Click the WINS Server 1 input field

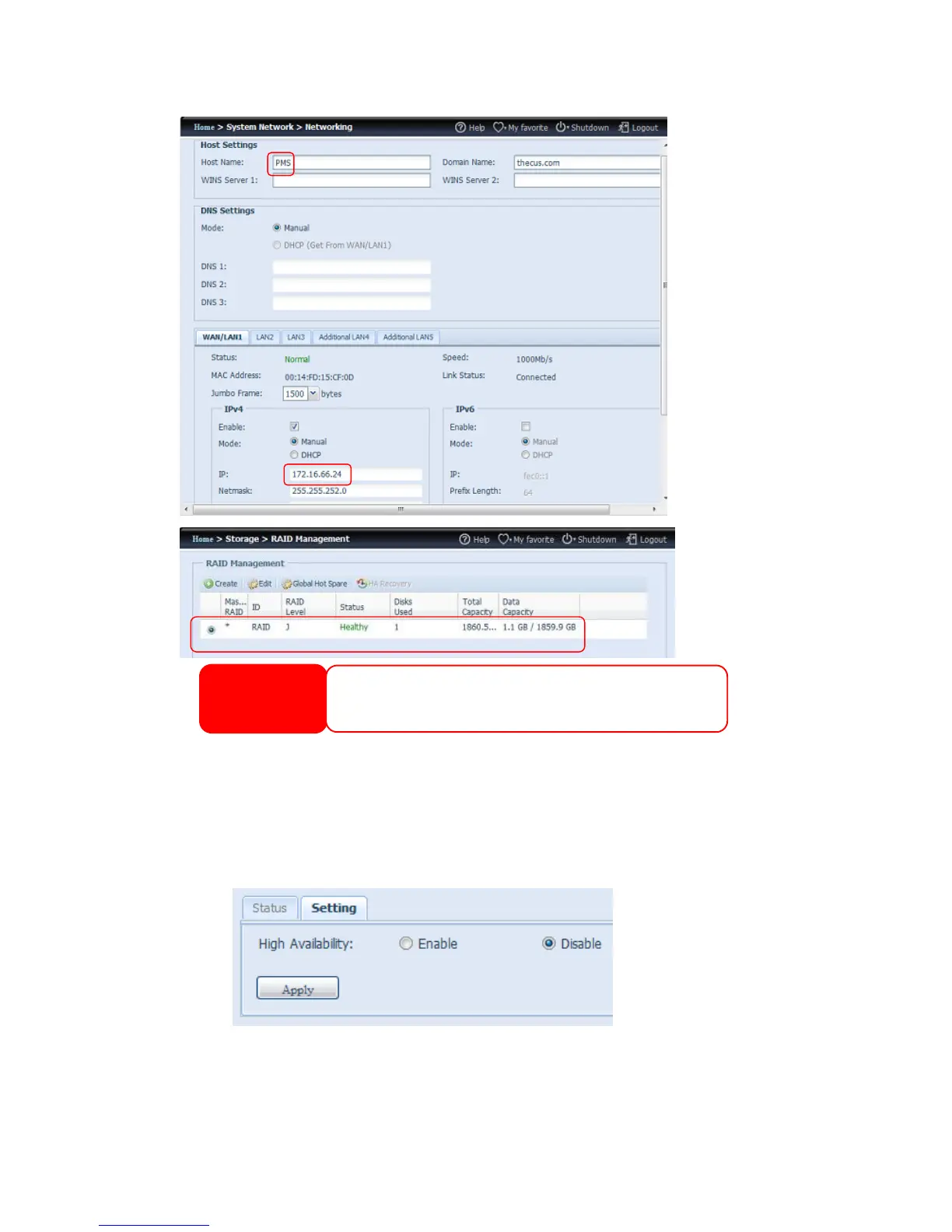point(352,180)
